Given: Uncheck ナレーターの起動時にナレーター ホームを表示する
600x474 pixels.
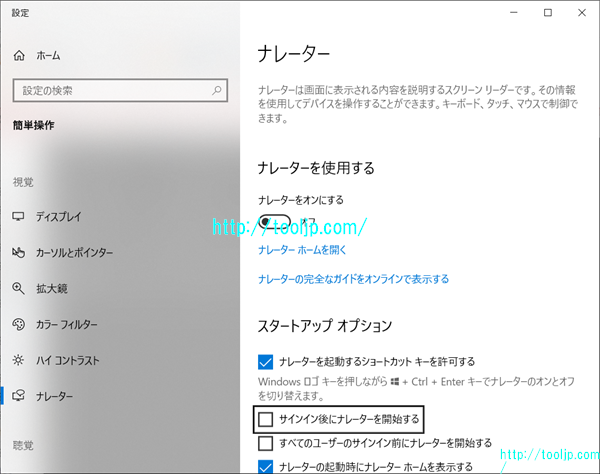Looking at the screenshot, I should (266, 467).
